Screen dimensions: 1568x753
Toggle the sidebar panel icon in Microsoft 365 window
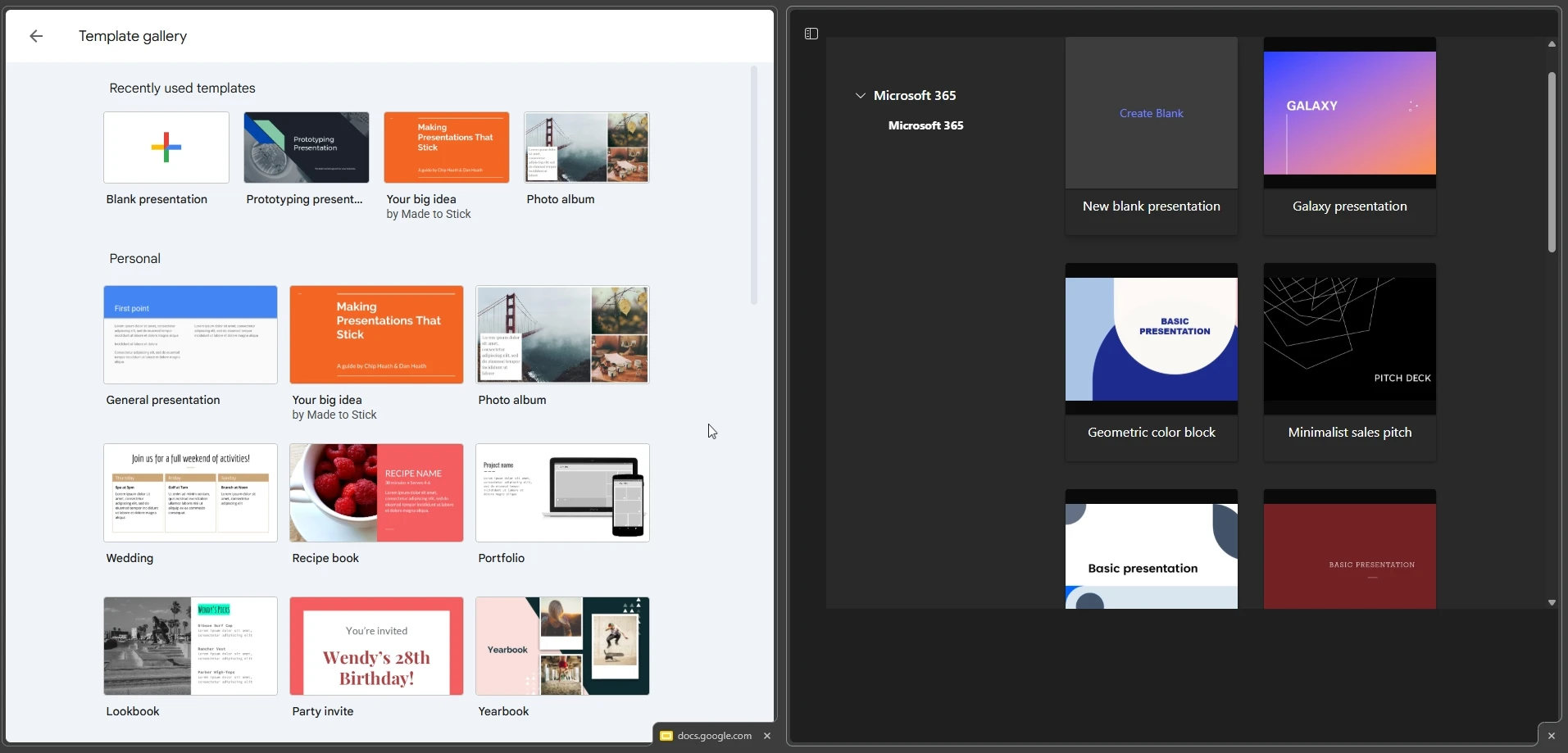(x=811, y=34)
